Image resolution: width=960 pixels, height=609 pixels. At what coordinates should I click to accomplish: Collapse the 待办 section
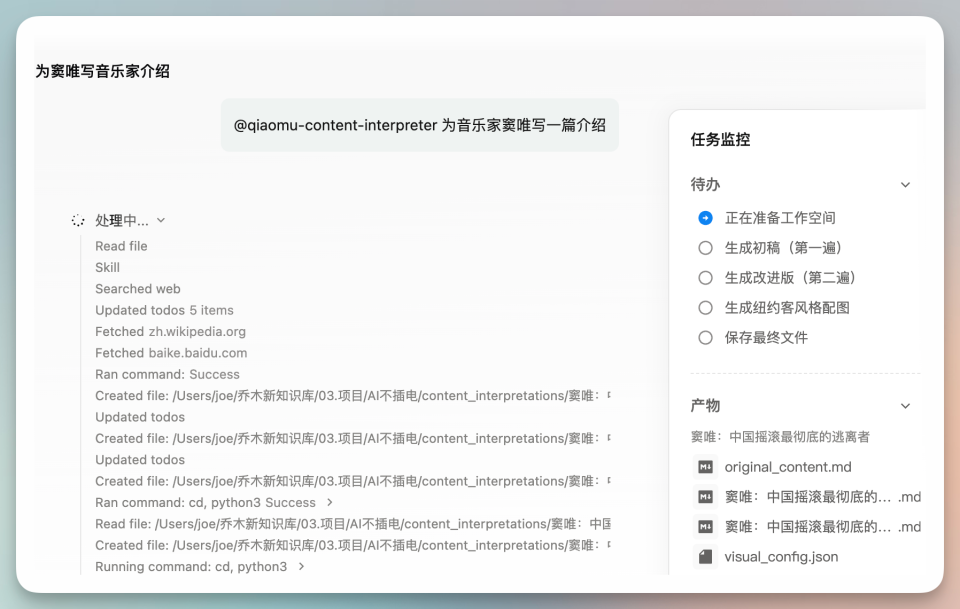[x=905, y=185]
